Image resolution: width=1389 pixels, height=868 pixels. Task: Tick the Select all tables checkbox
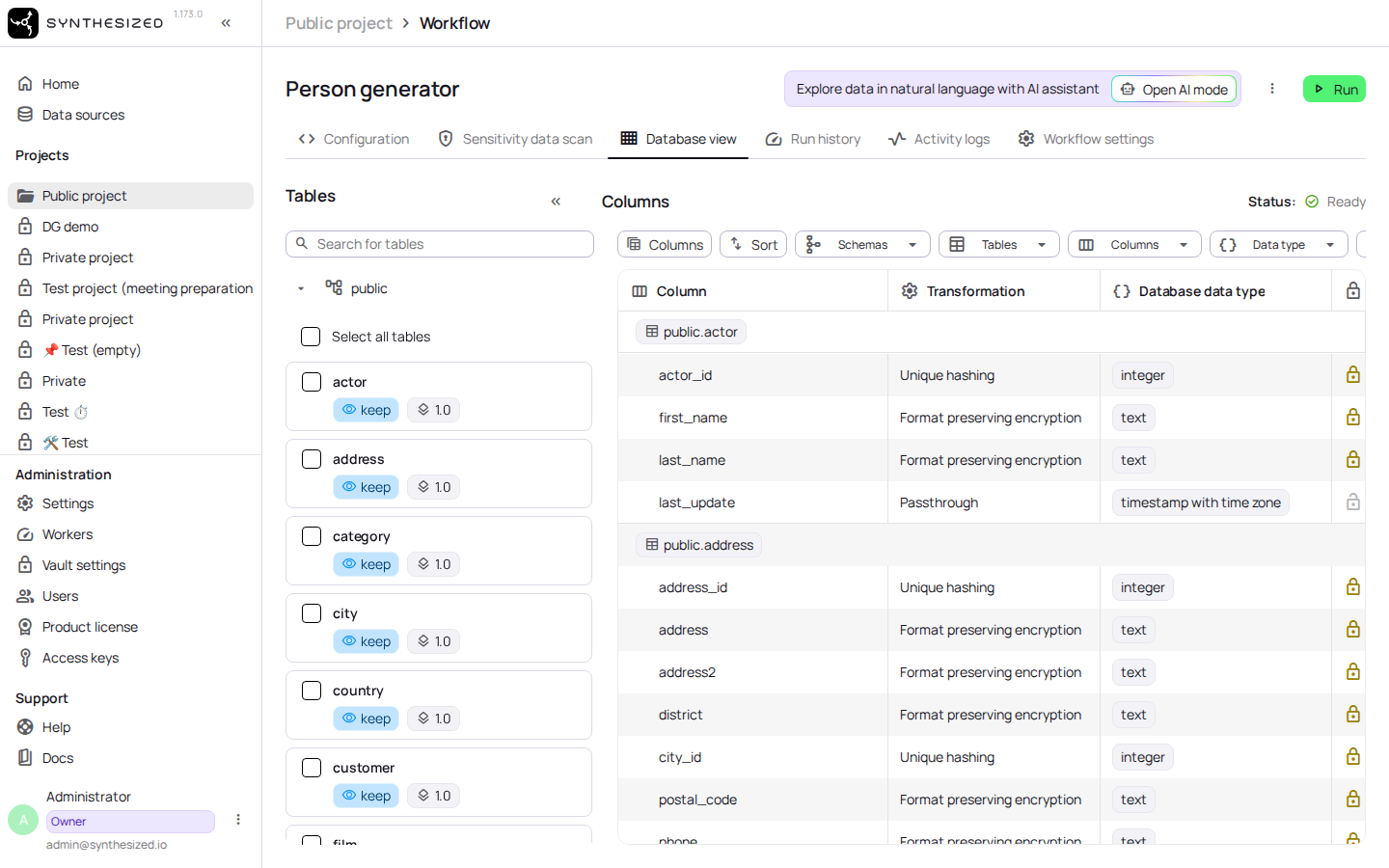(311, 337)
